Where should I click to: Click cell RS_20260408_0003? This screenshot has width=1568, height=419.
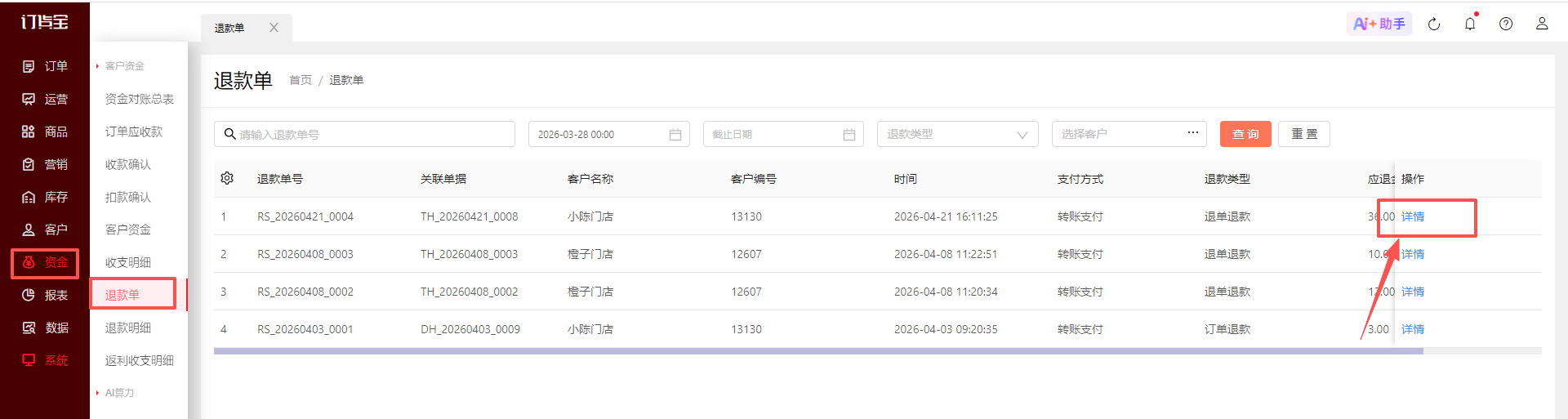coord(305,254)
